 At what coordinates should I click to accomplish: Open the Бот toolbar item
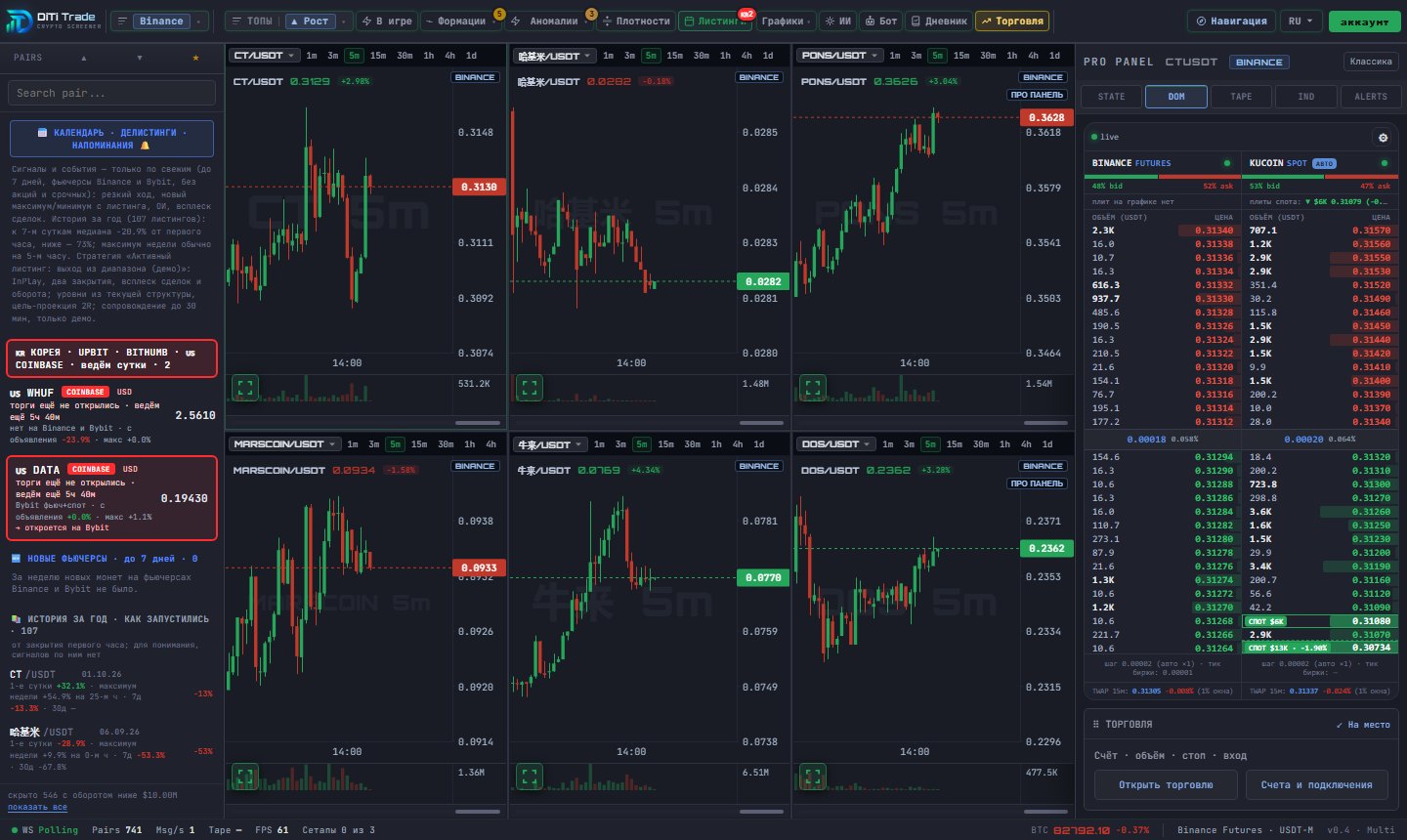[881, 21]
